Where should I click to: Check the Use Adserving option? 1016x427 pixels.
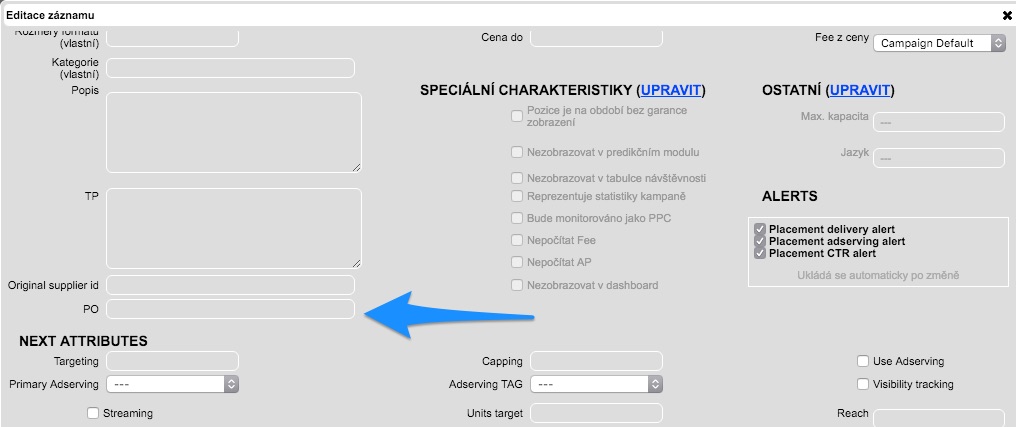tap(863, 361)
